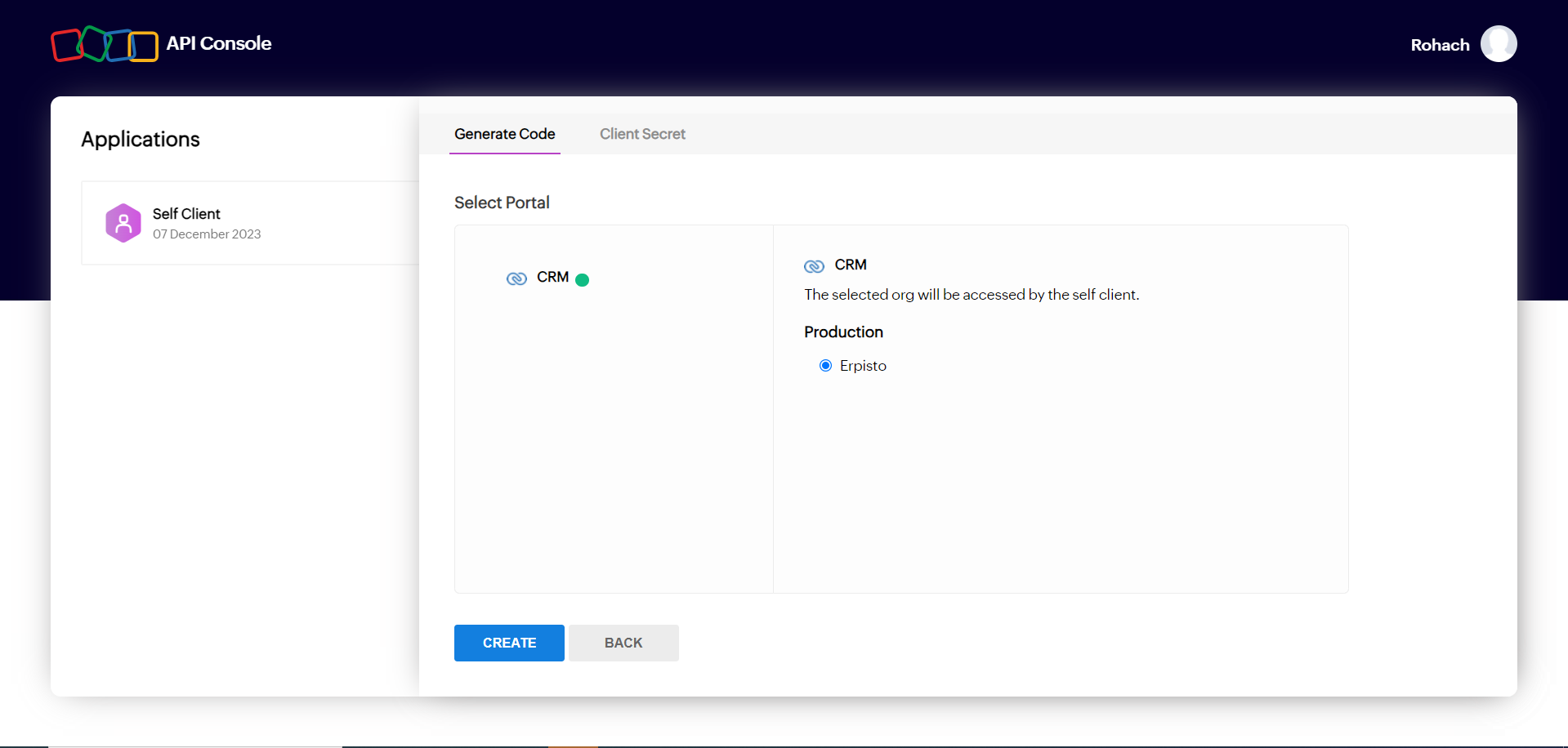Click the CRM link icon in portal list
The image size is (1568, 748).
[x=516, y=278]
